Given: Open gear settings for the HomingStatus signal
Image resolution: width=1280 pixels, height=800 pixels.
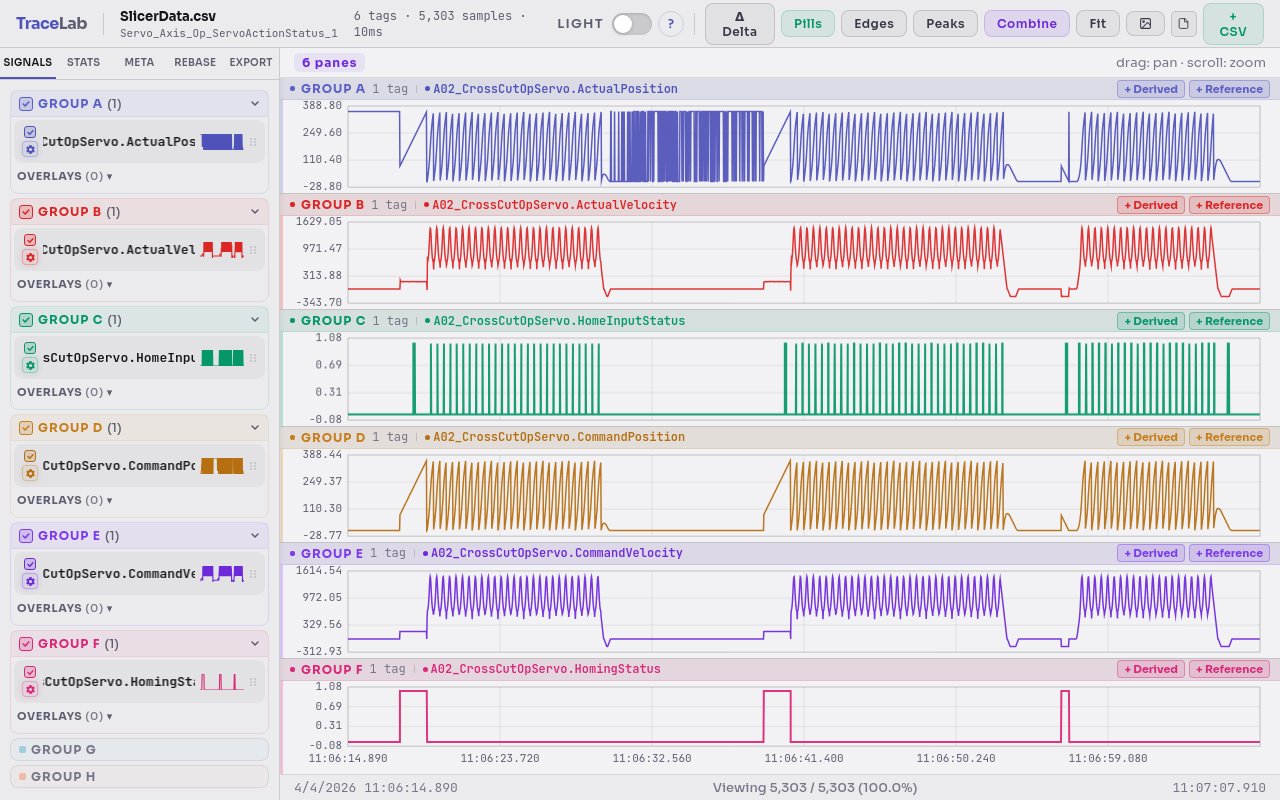Looking at the screenshot, I should click(x=30, y=689).
